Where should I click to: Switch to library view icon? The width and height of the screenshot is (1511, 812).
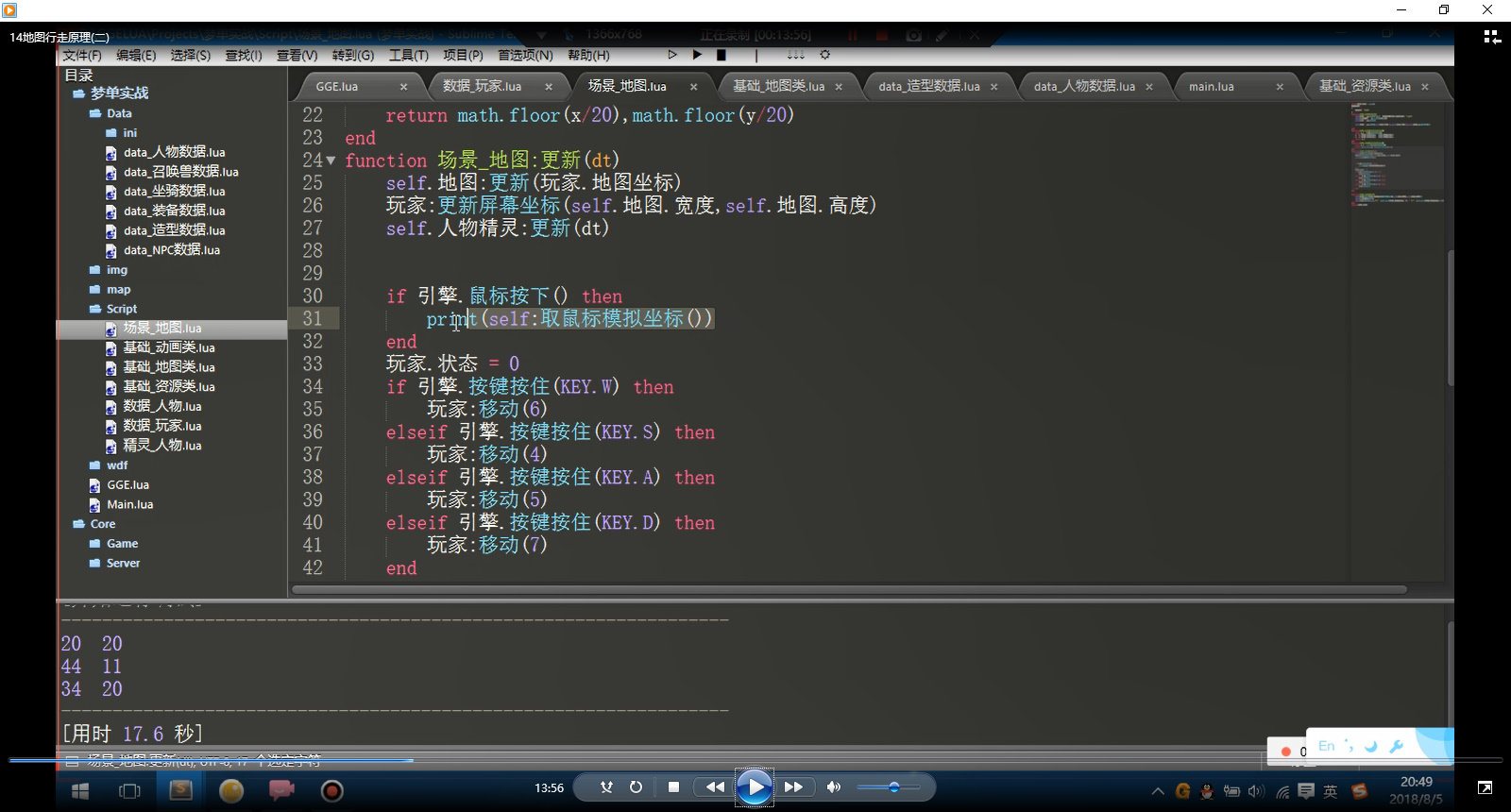pos(1492,37)
